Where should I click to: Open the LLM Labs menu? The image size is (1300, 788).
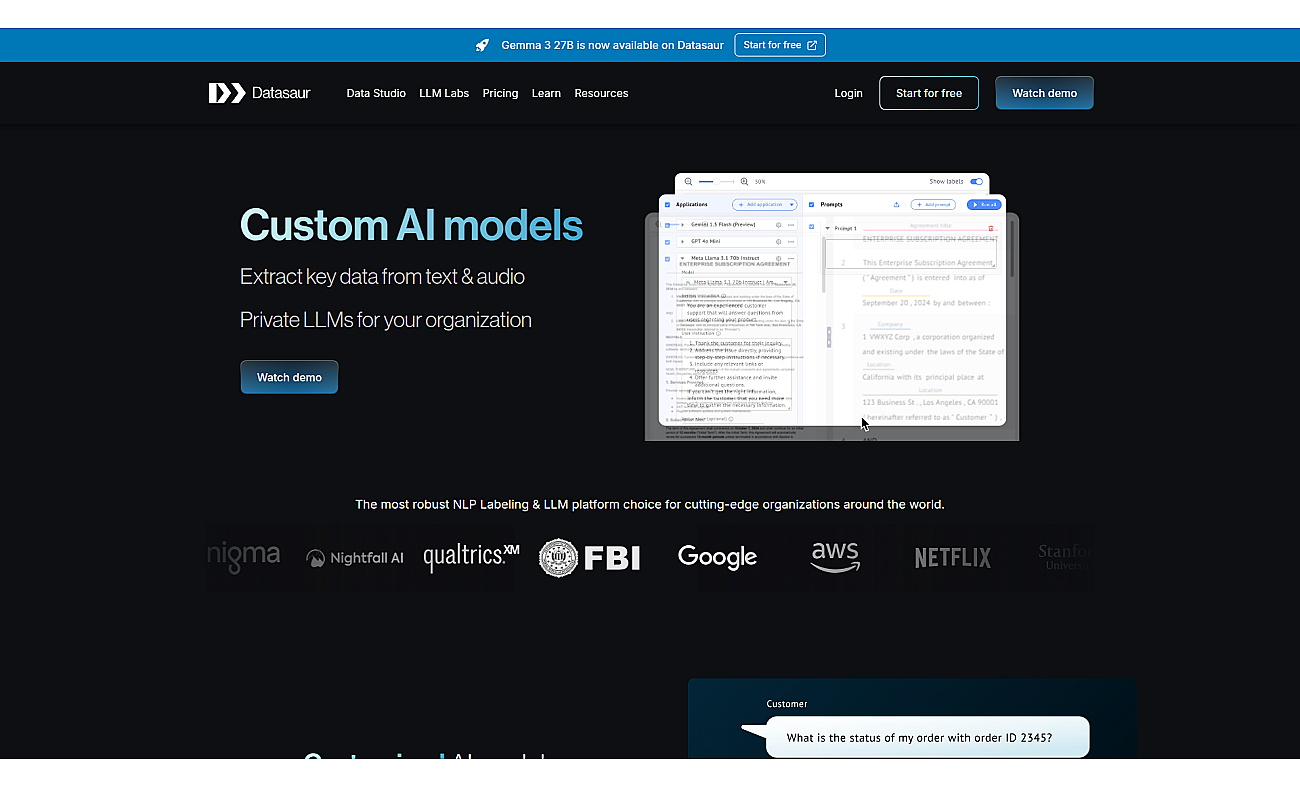click(444, 93)
